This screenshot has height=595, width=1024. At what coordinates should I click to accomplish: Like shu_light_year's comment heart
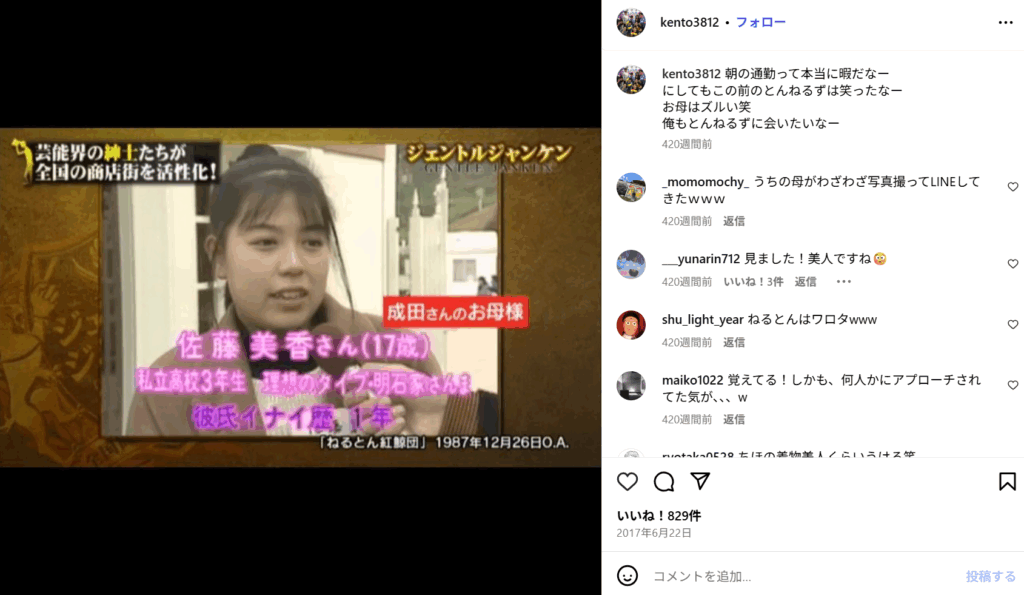(x=1013, y=325)
